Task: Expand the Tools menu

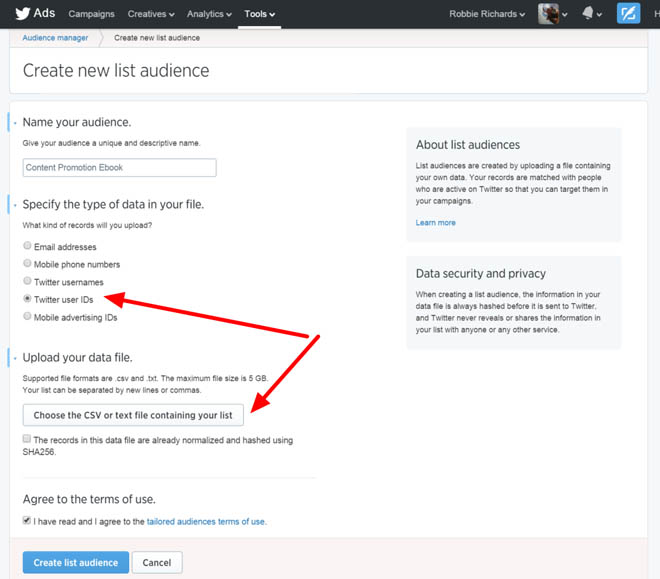Action: 260,14
